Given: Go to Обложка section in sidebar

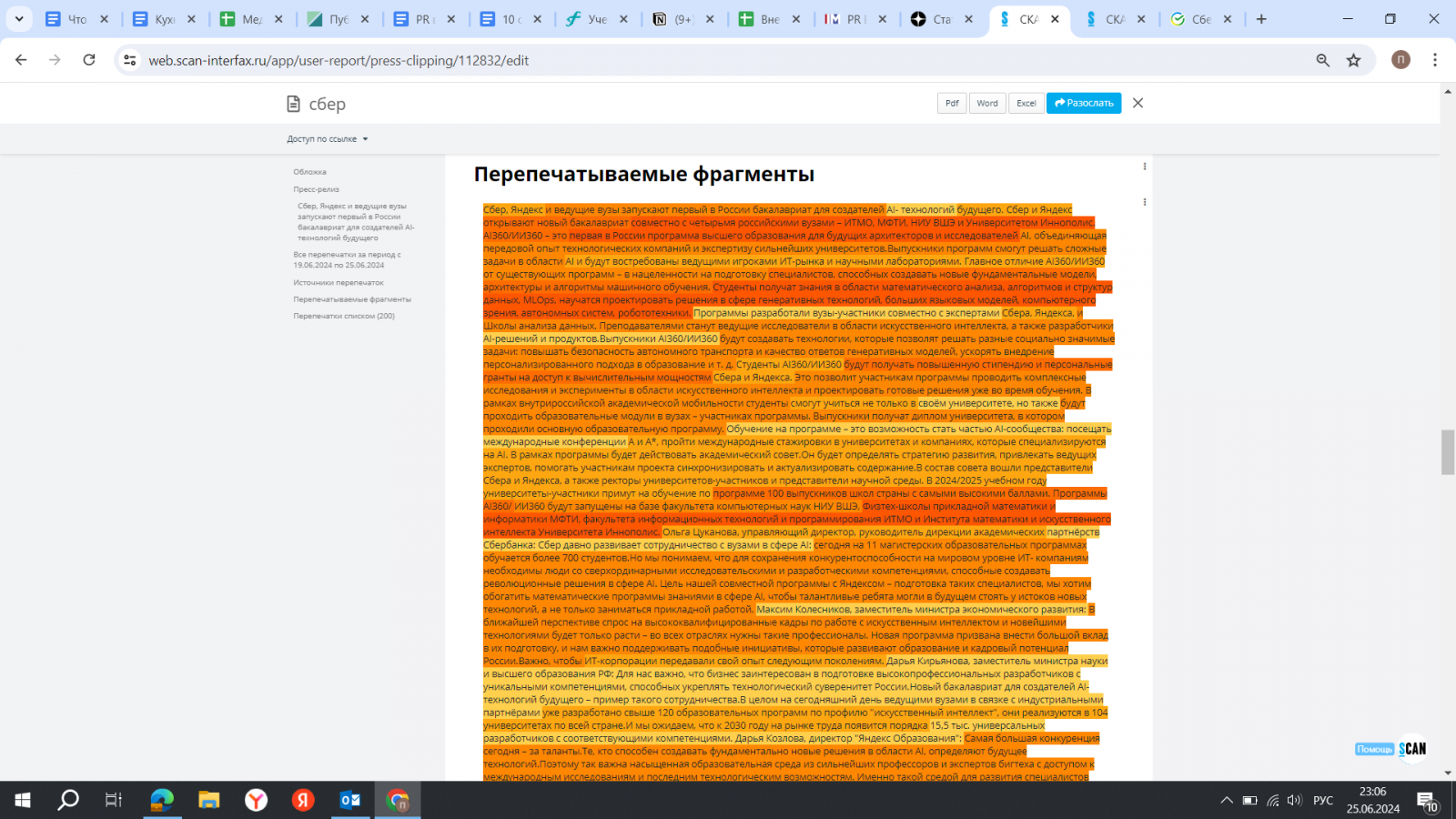Looking at the screenshot, I should [x=309, y=172].
